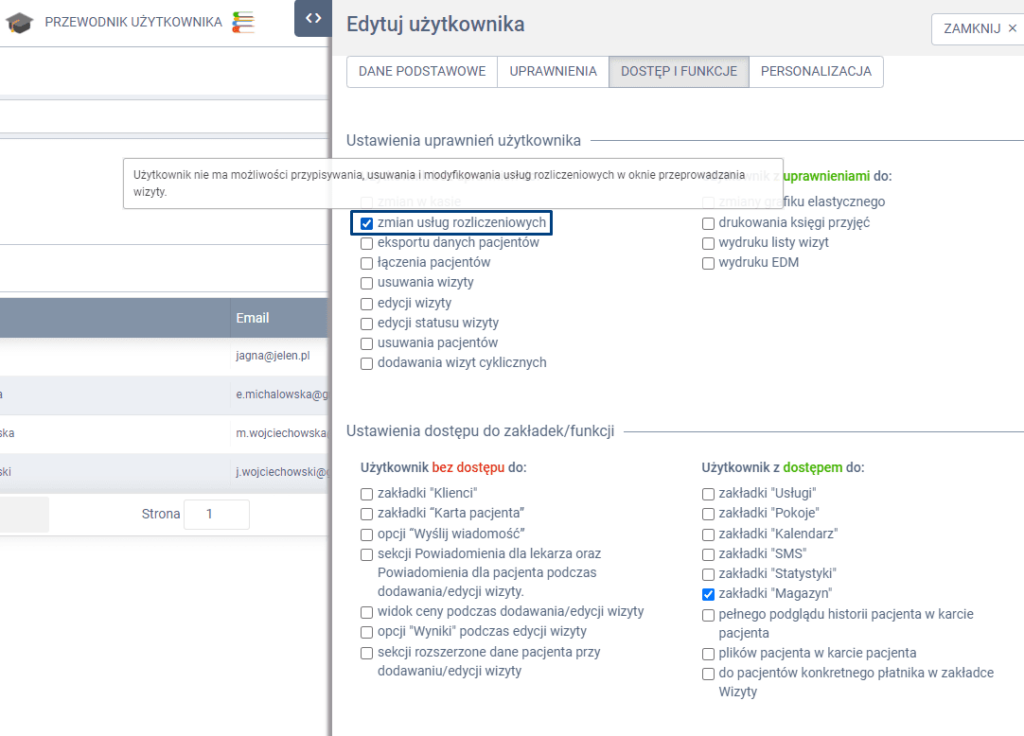Click the stacked books icon
This screenshot has width=1024, height=736.
coord(243,22)
